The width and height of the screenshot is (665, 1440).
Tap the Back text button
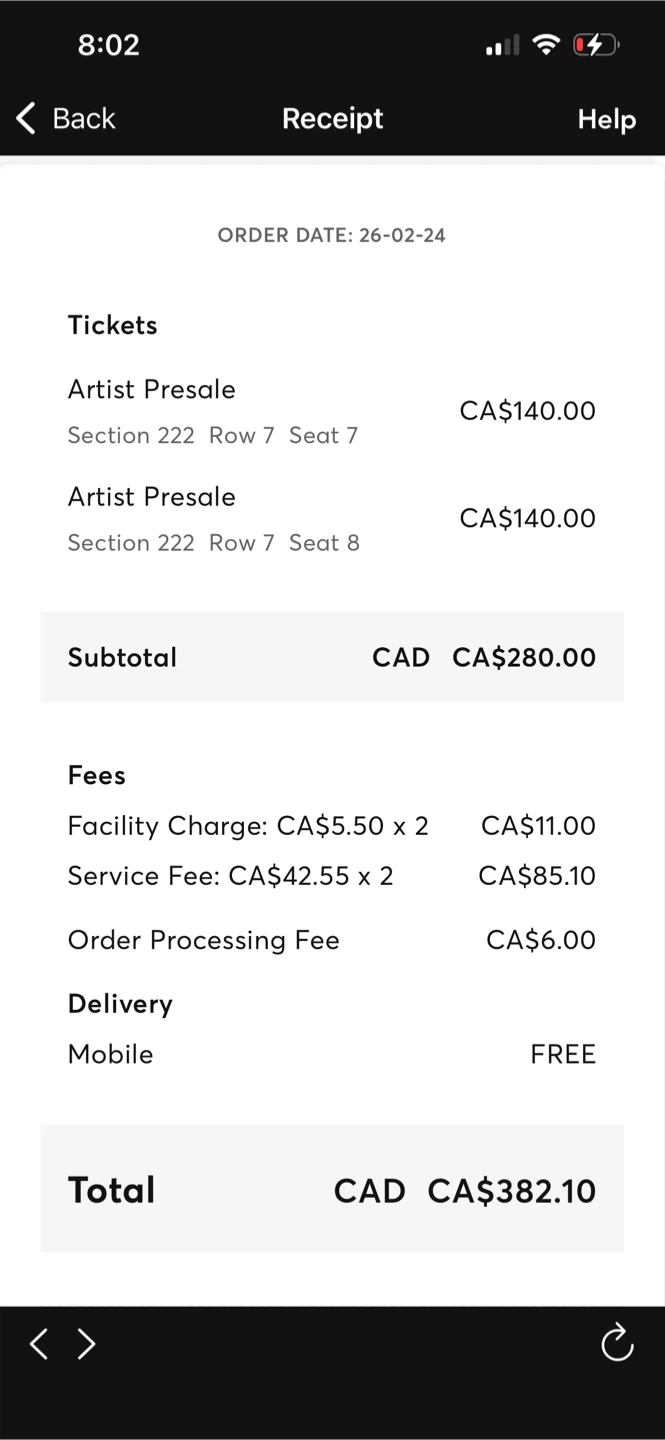point(84,118)
